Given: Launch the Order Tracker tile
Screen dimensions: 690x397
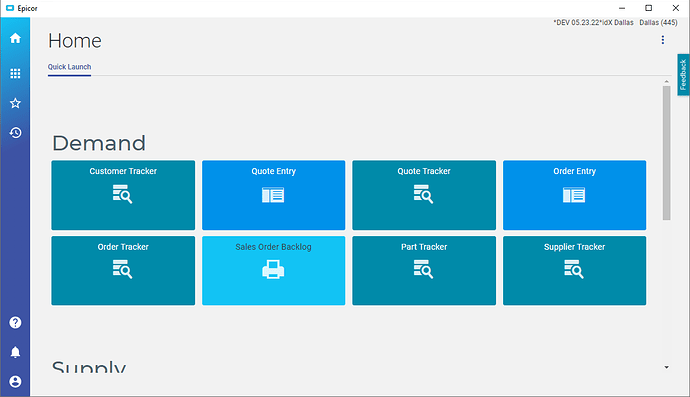Looking at the screenshot, I should [x=123, y=271].
